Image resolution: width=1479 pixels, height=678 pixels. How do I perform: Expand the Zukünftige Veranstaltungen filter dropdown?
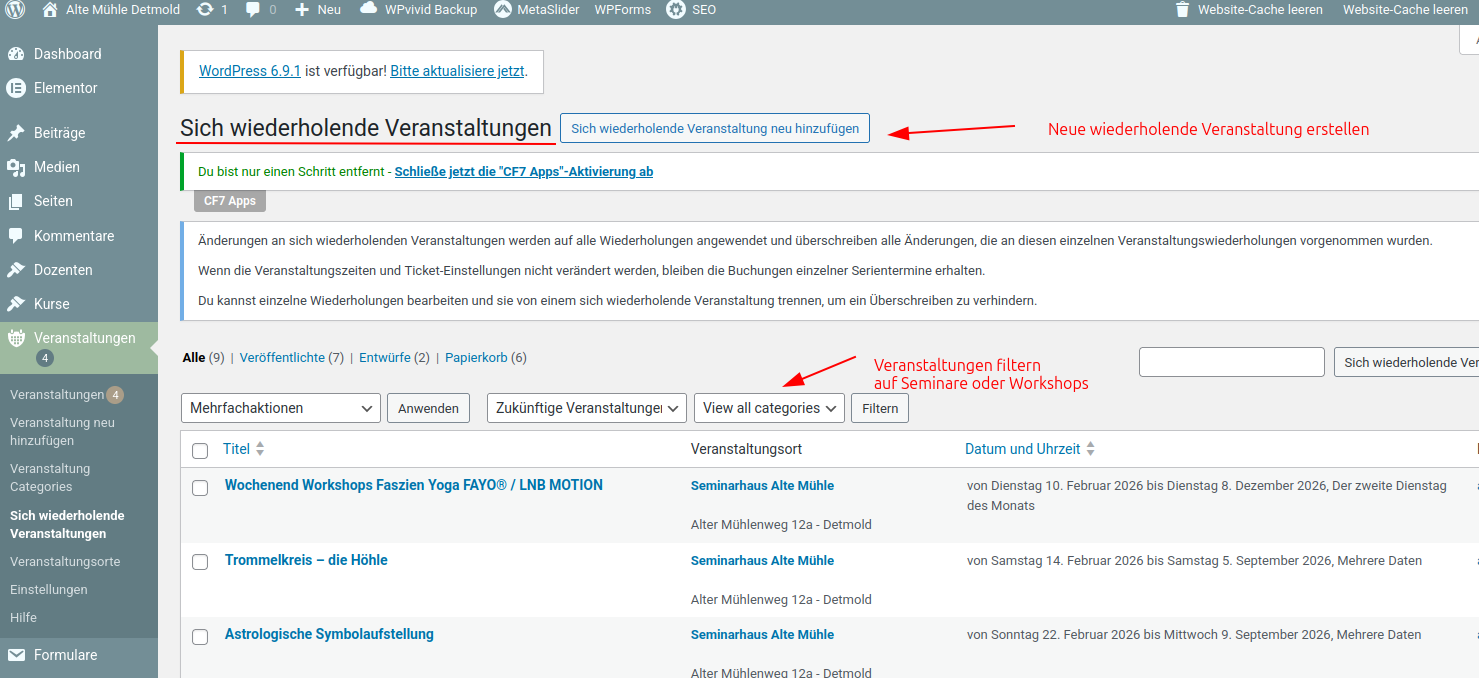(x=586, y=408)
